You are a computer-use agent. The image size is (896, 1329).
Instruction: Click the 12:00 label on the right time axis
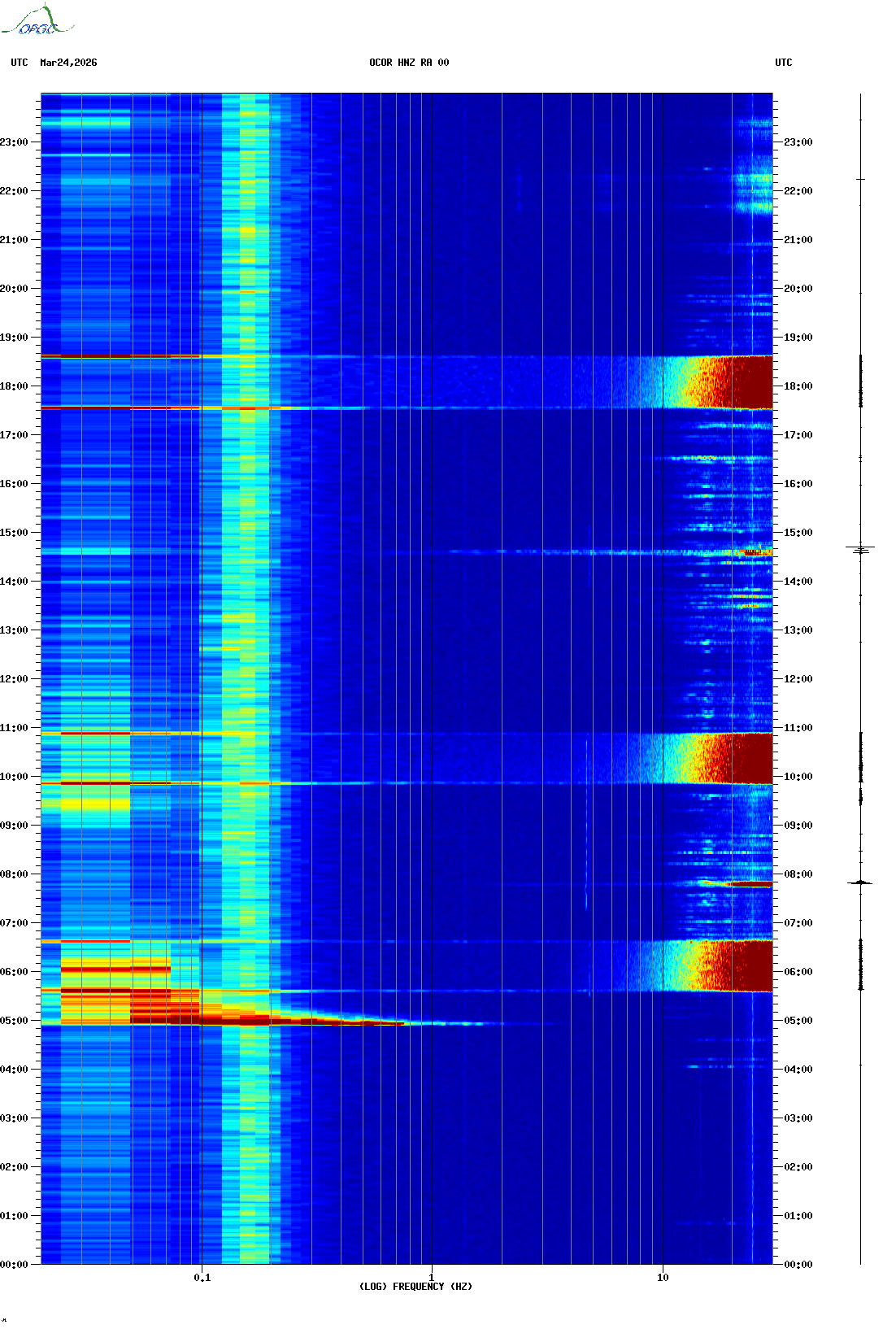tap(798, 679)
